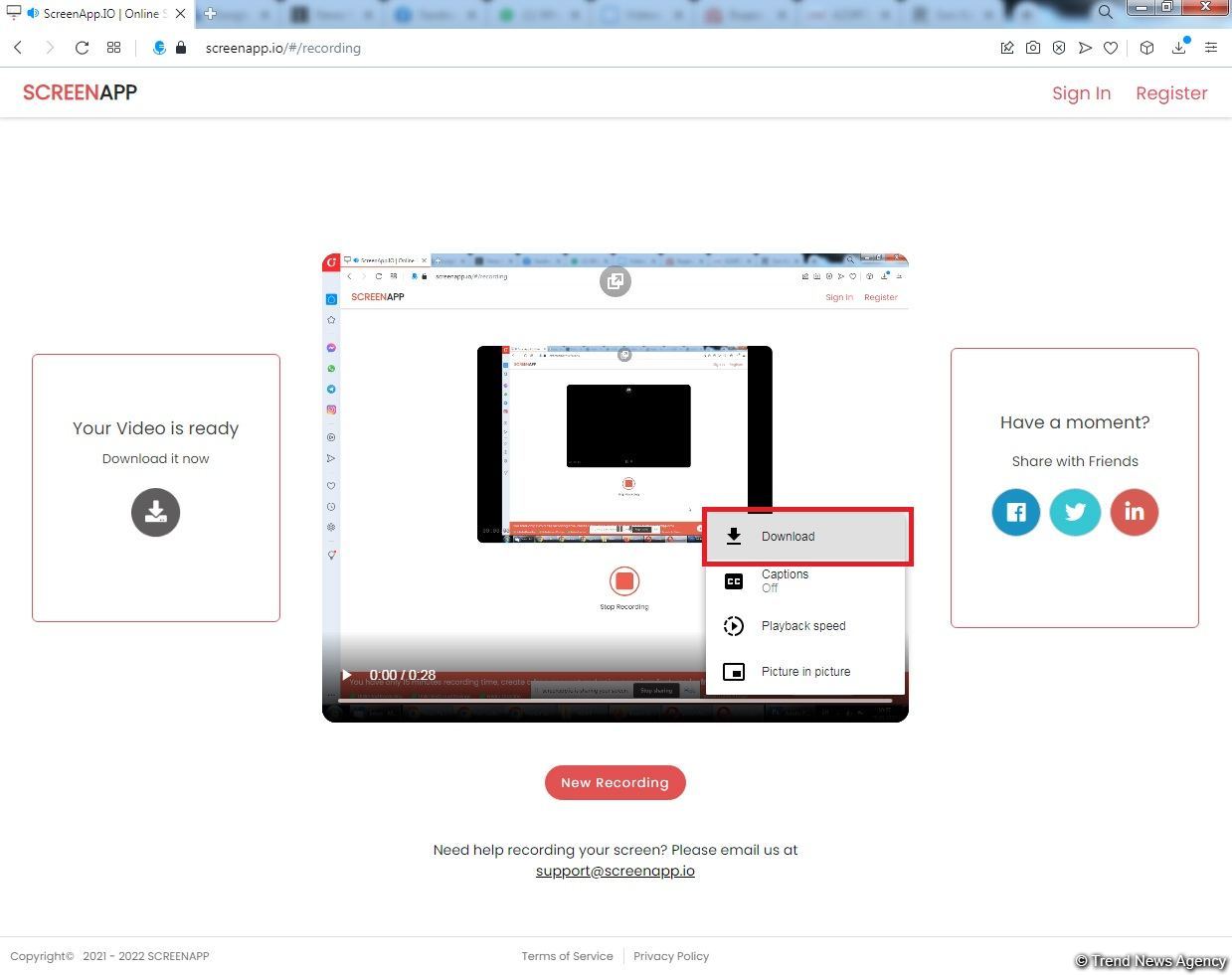Share on Twitter
The image size is (1232, 975).
[x=1075, y=512]
